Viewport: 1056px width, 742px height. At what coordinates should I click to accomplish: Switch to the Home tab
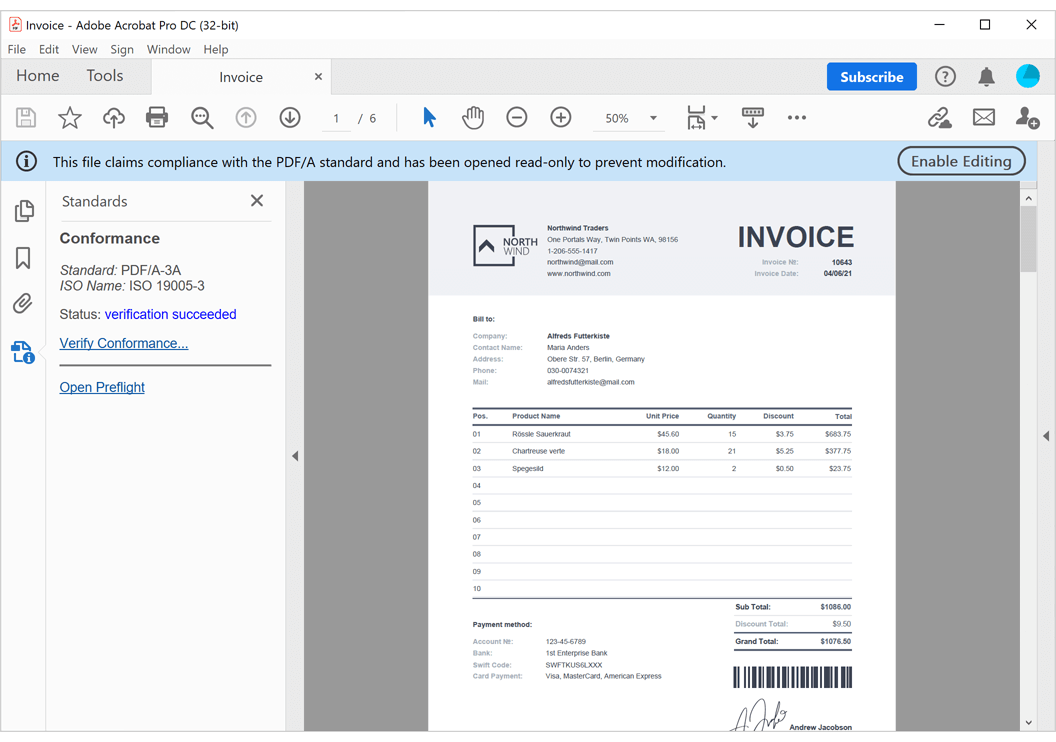37,75
